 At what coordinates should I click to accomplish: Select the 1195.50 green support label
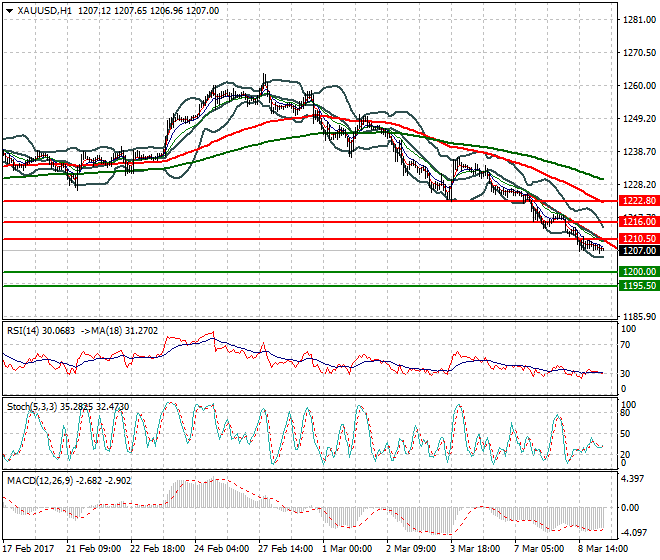639,286
